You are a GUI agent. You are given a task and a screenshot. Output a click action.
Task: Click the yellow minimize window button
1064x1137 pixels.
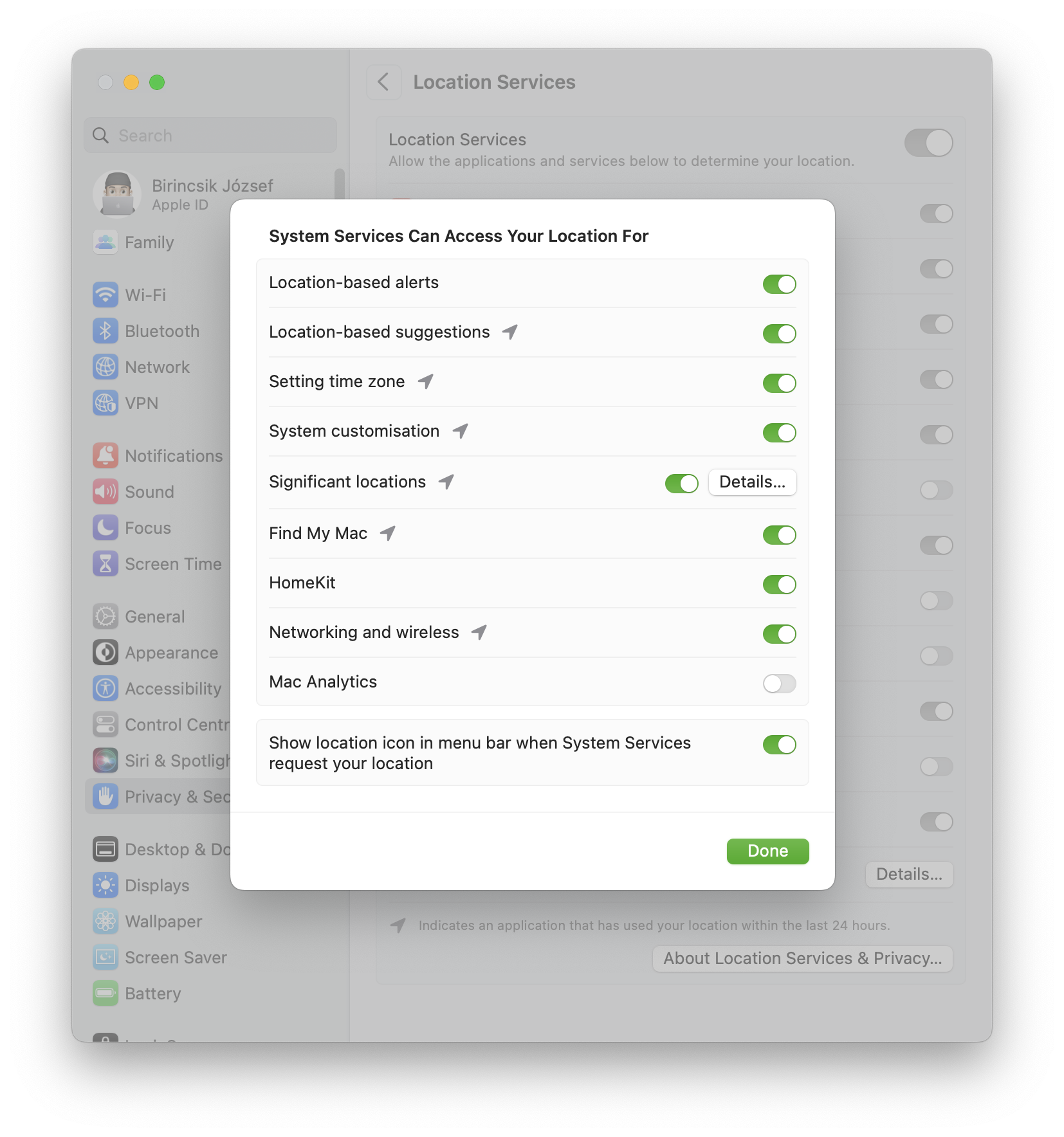[x=131, y=82]
